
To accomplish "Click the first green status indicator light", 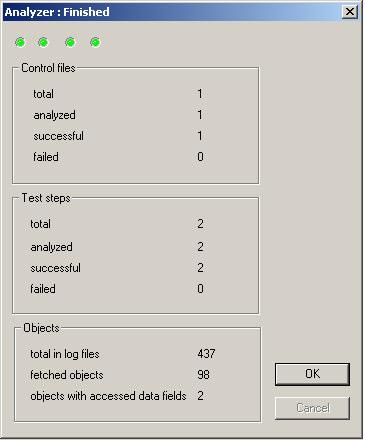I will click(x=20, y=42).
